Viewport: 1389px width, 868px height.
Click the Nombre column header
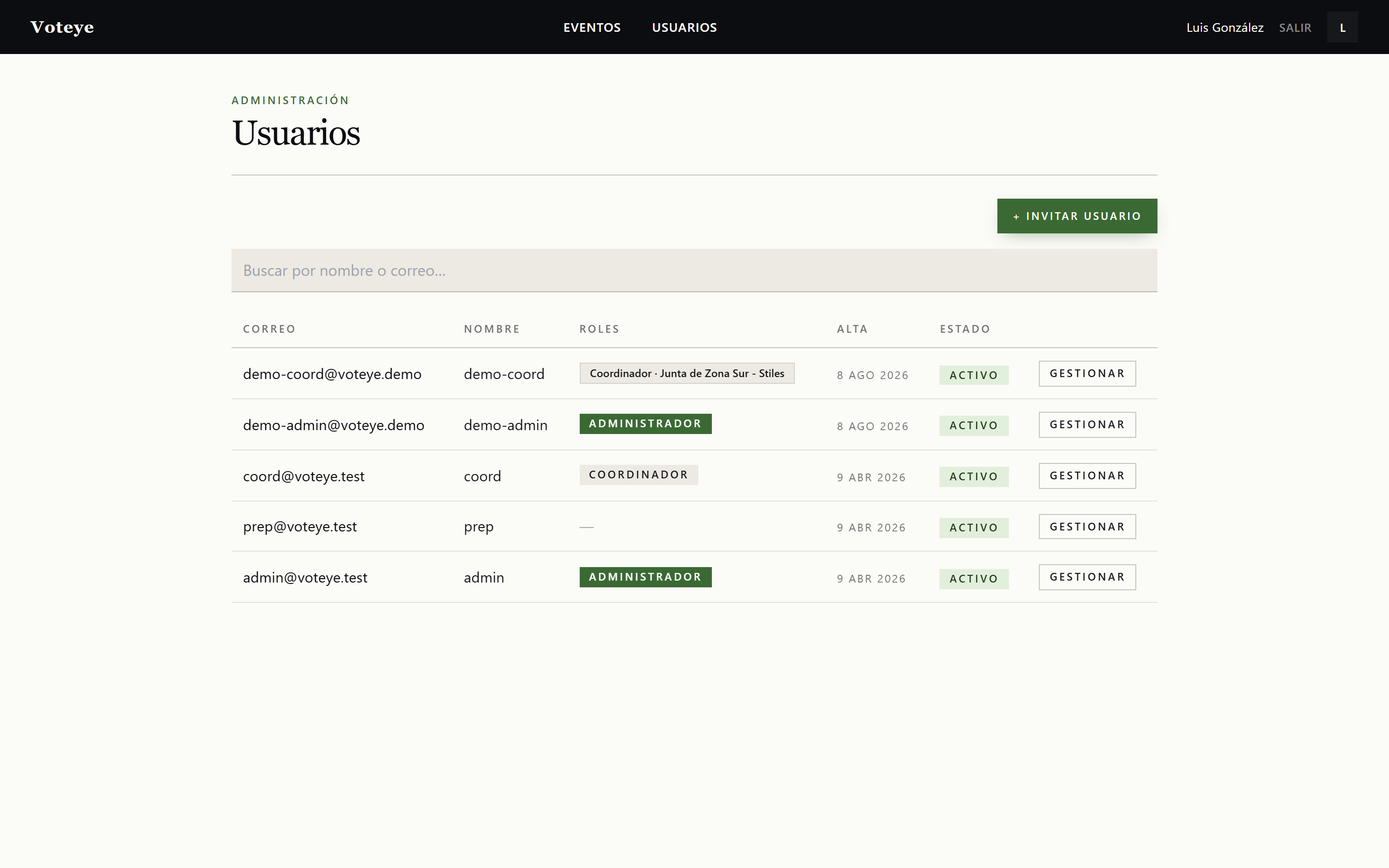click(492, 329)
